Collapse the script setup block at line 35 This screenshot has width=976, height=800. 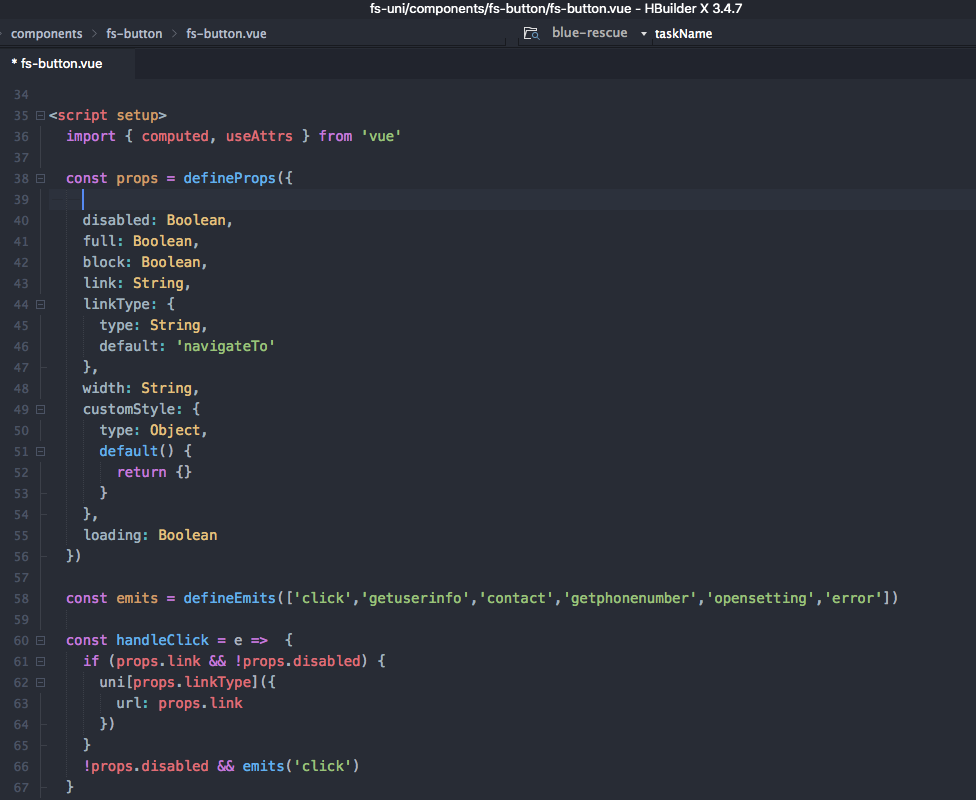40,115
